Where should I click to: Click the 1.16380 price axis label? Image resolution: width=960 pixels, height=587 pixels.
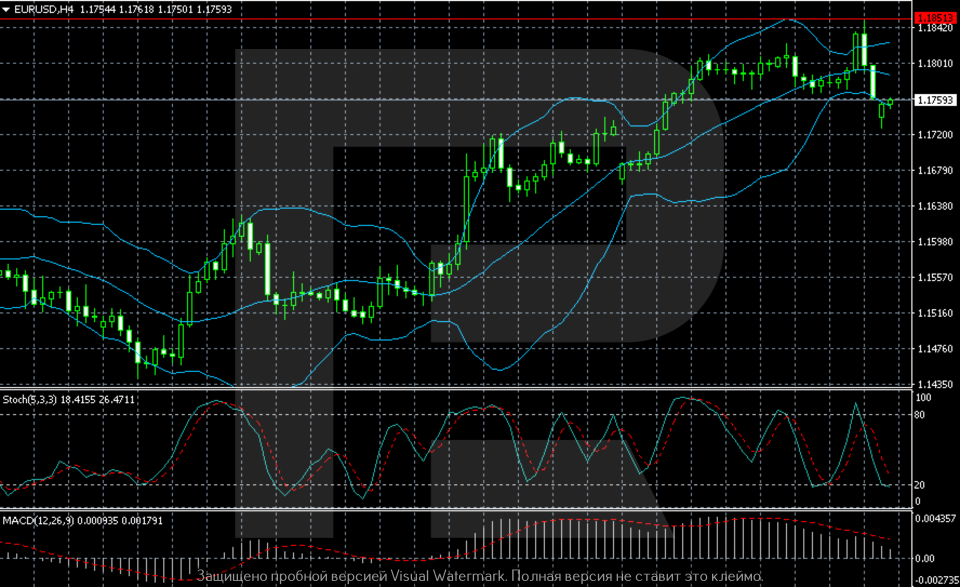point(933,206)
